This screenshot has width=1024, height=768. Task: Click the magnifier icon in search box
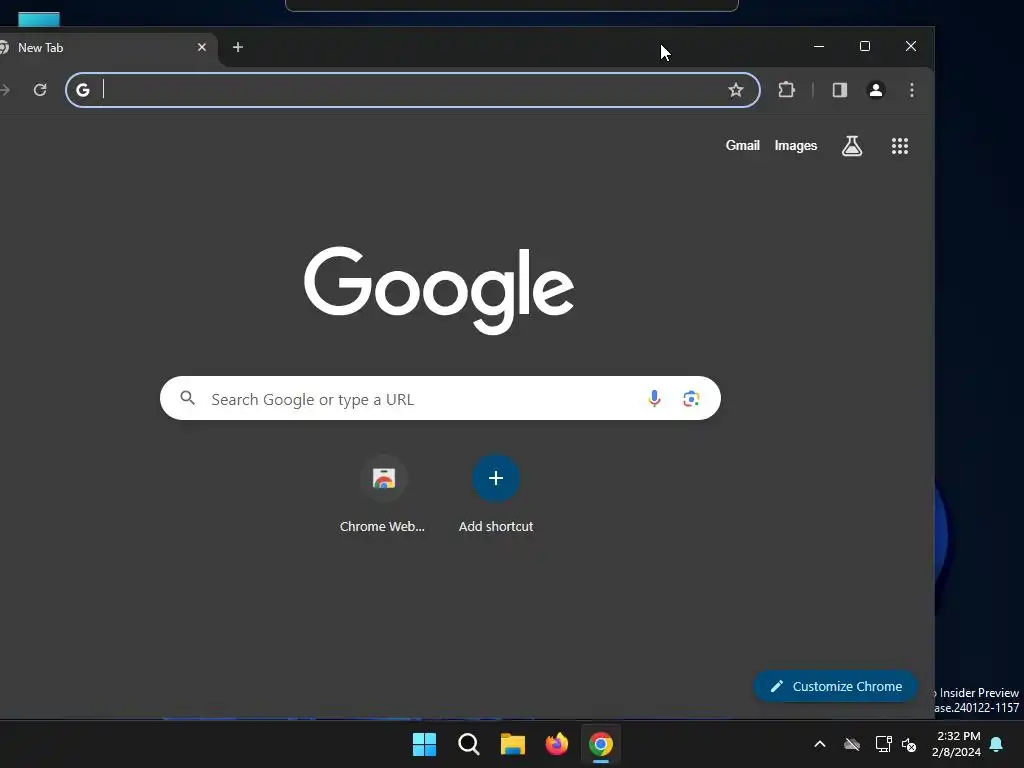[187, 398]
